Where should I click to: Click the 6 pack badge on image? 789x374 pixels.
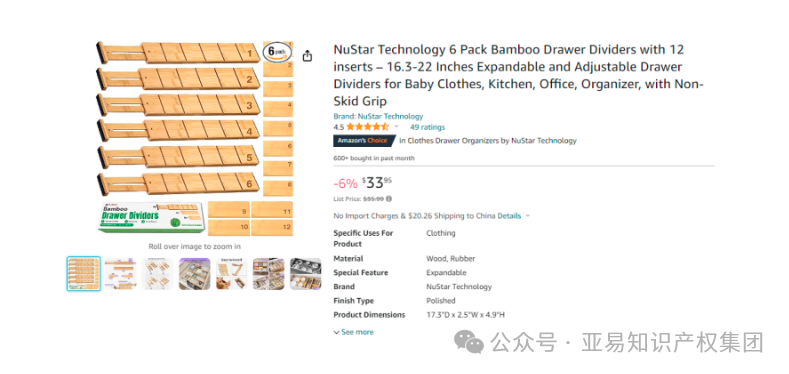[276, 51]
